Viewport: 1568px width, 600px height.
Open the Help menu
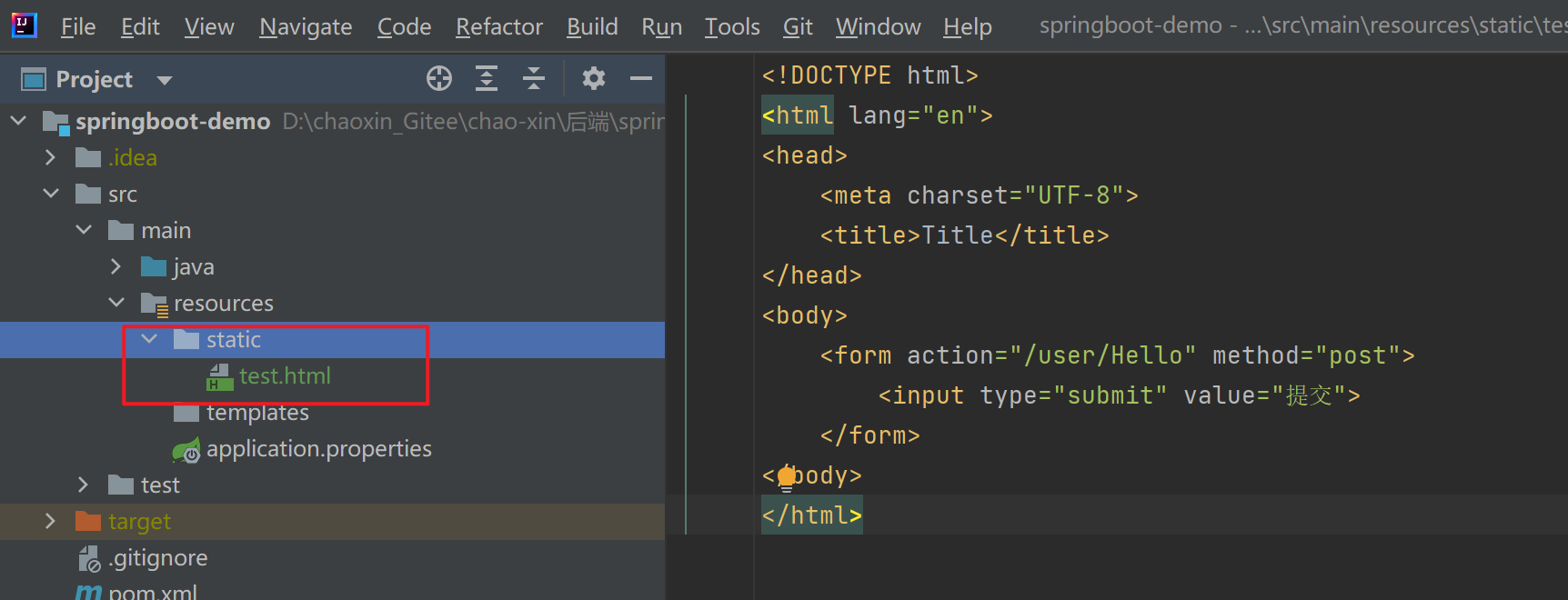(968, 27)
